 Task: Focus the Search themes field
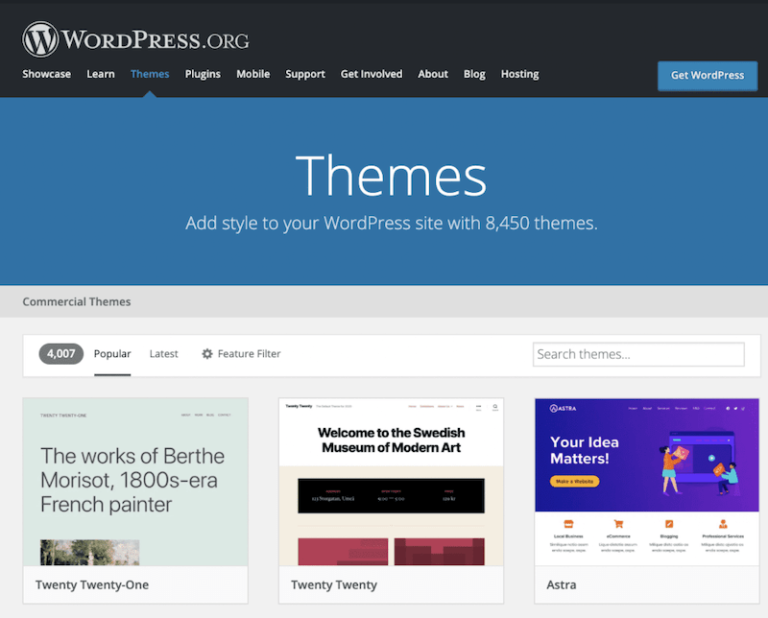(x=638, y=354)
